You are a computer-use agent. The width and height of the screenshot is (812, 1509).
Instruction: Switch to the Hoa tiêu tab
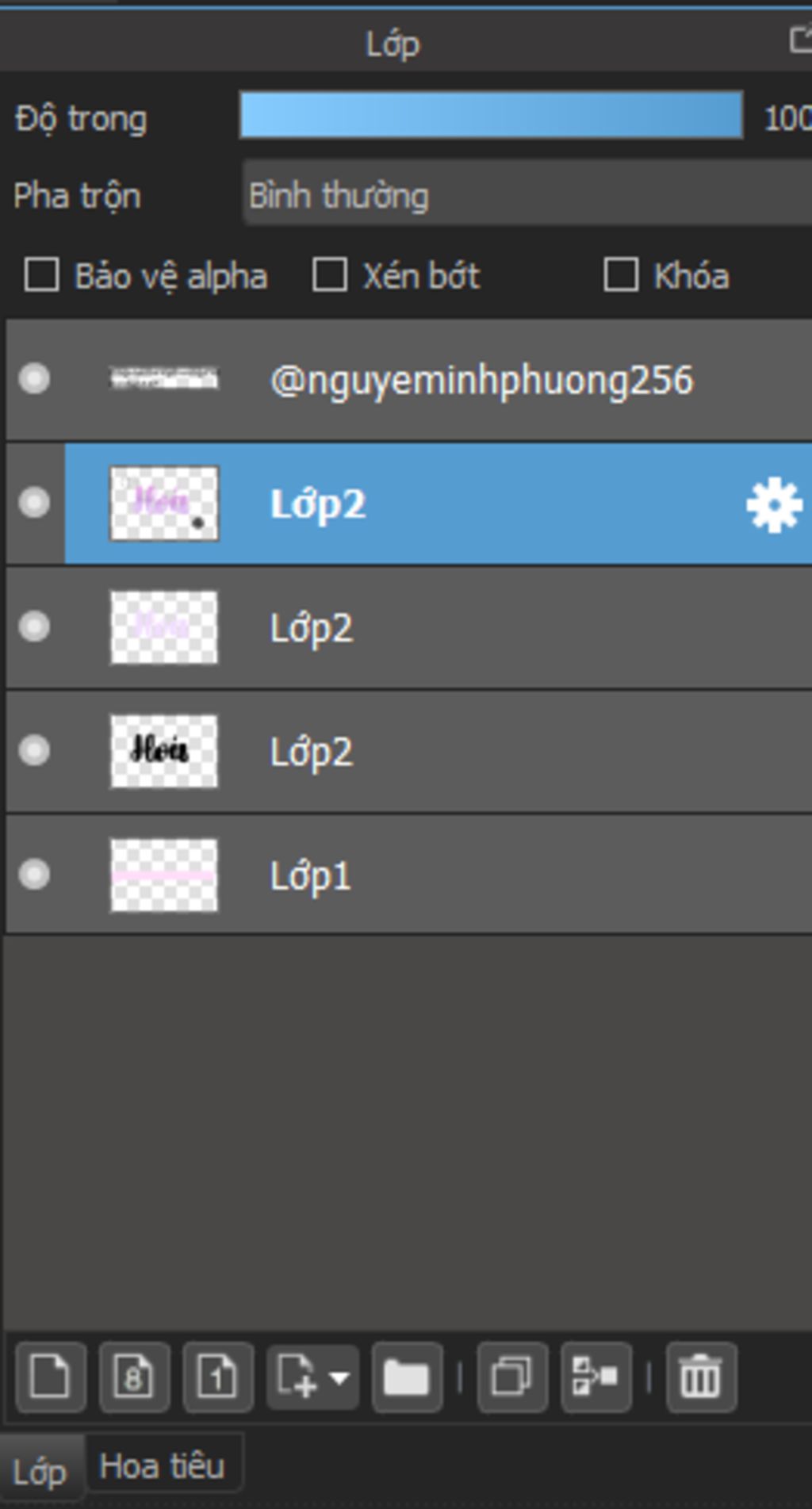point(163,1466)
